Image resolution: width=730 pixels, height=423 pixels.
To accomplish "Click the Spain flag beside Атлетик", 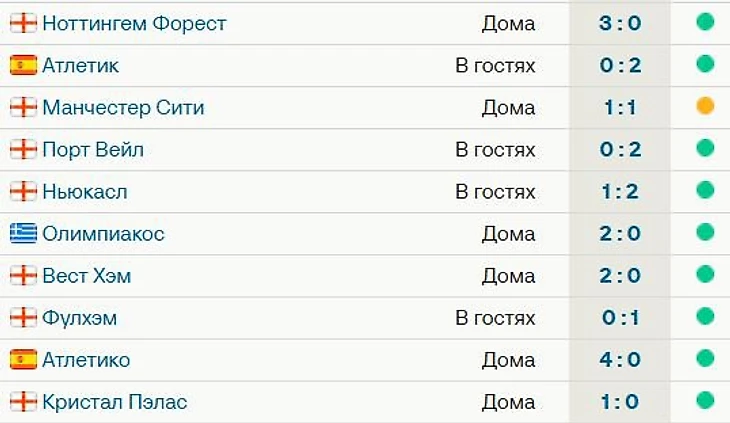I will 23,65.
